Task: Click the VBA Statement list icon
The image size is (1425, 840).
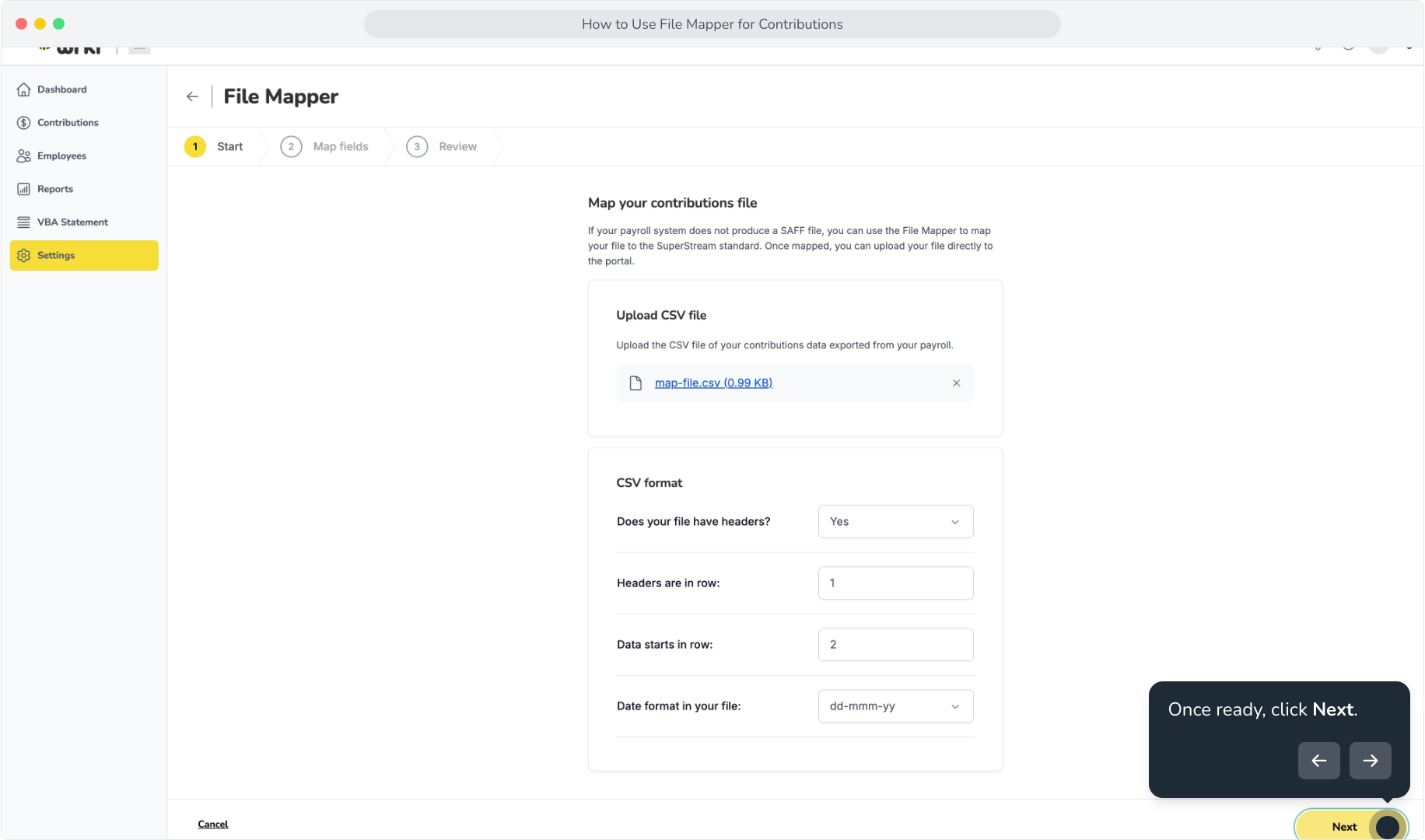Action: [x=24, y=222]
